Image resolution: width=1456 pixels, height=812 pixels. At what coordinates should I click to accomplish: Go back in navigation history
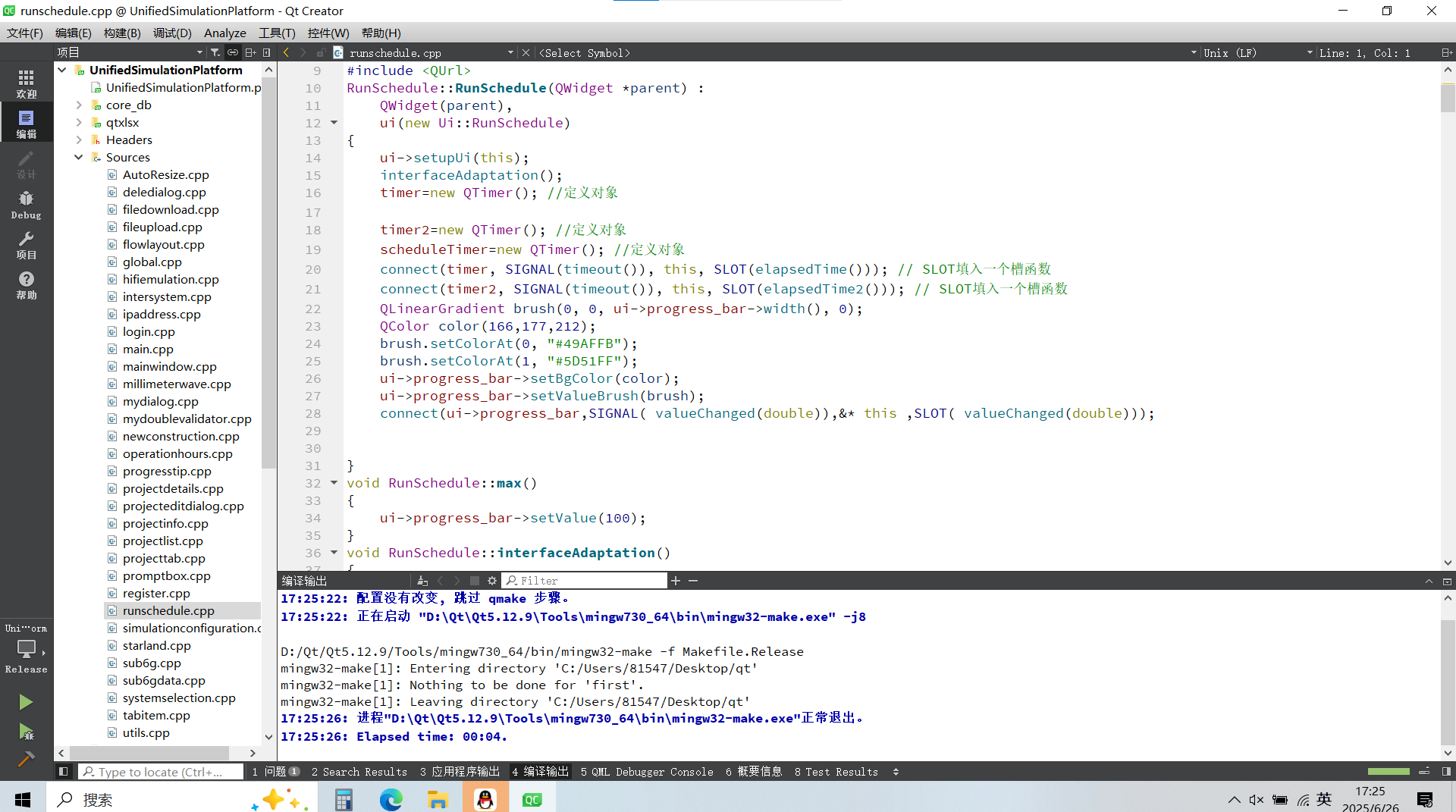pyautogui.click(x=286, y=52)
